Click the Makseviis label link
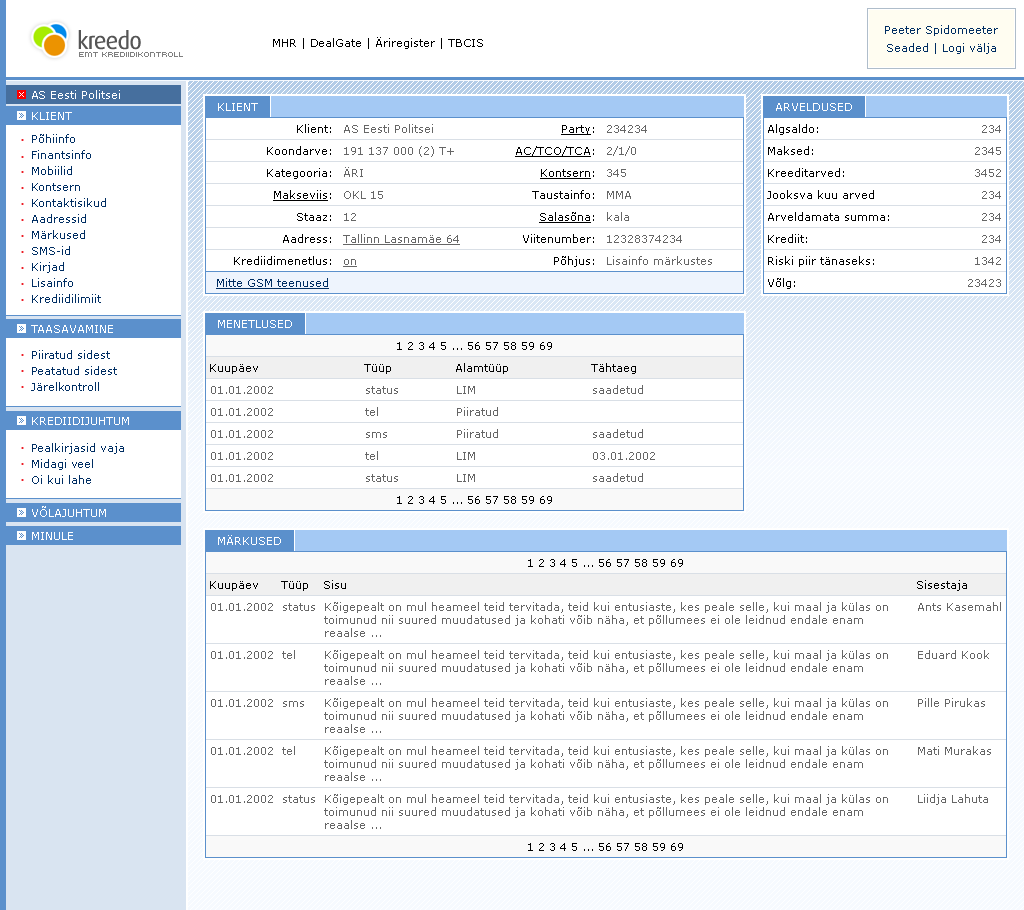Image resolution: width=1024 pixels, height=910 pixels. click(302, 195)
